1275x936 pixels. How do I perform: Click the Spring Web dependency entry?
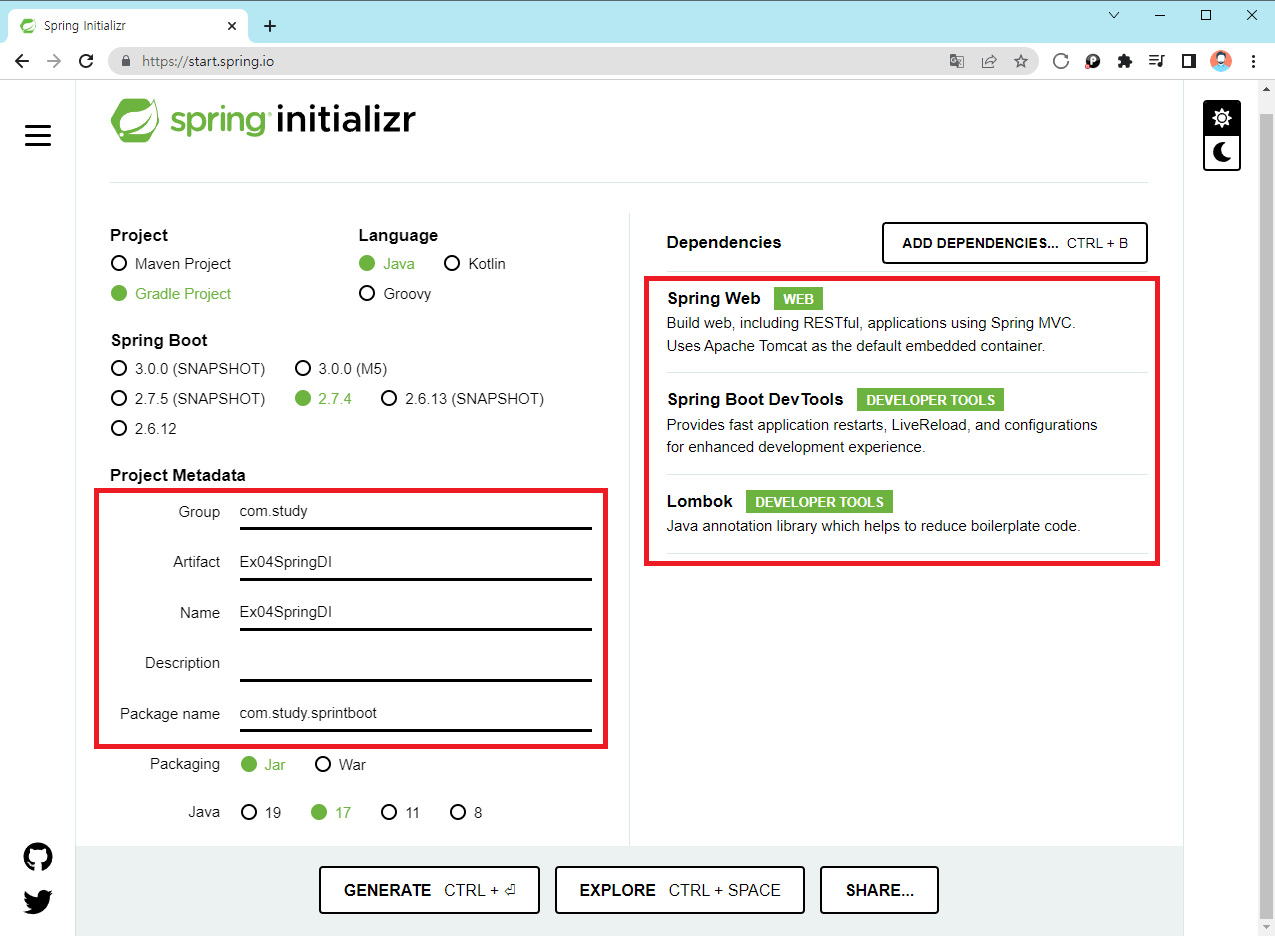pyautogui.click(x=907, y=322)
